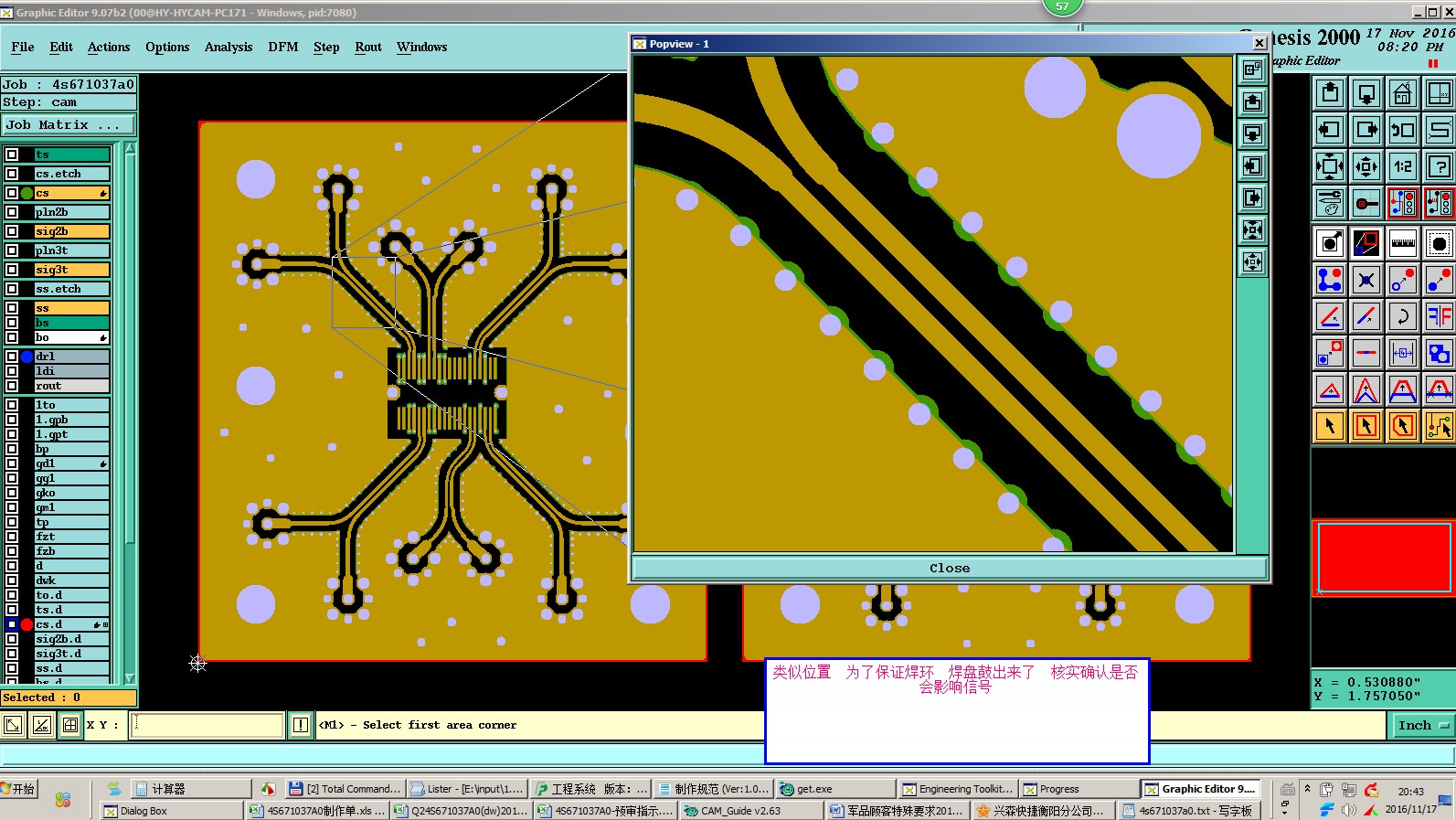Screen dimensions: 1456x820
Task: Open the Windows menu
Action: click(421, 48)
